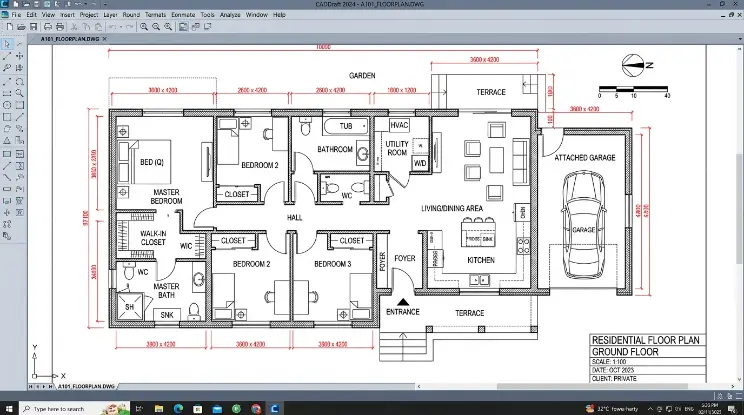Select the square rectangle tool in palette

[7, 117]
